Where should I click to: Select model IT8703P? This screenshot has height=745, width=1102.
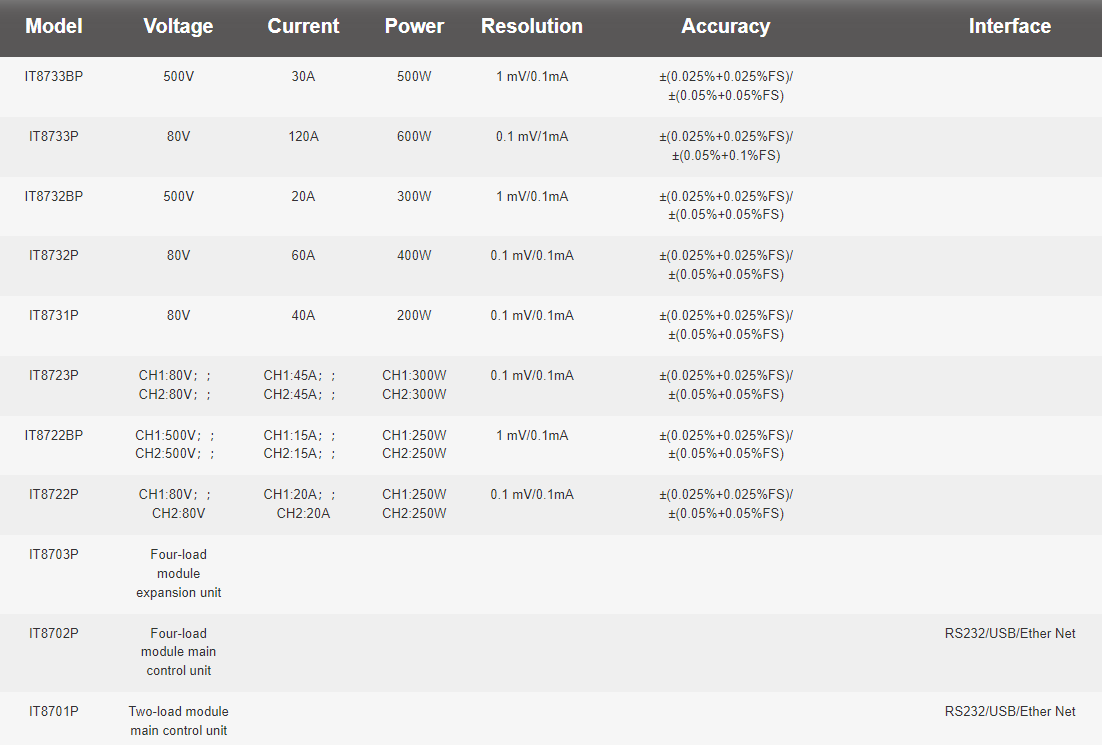[53, 555]
